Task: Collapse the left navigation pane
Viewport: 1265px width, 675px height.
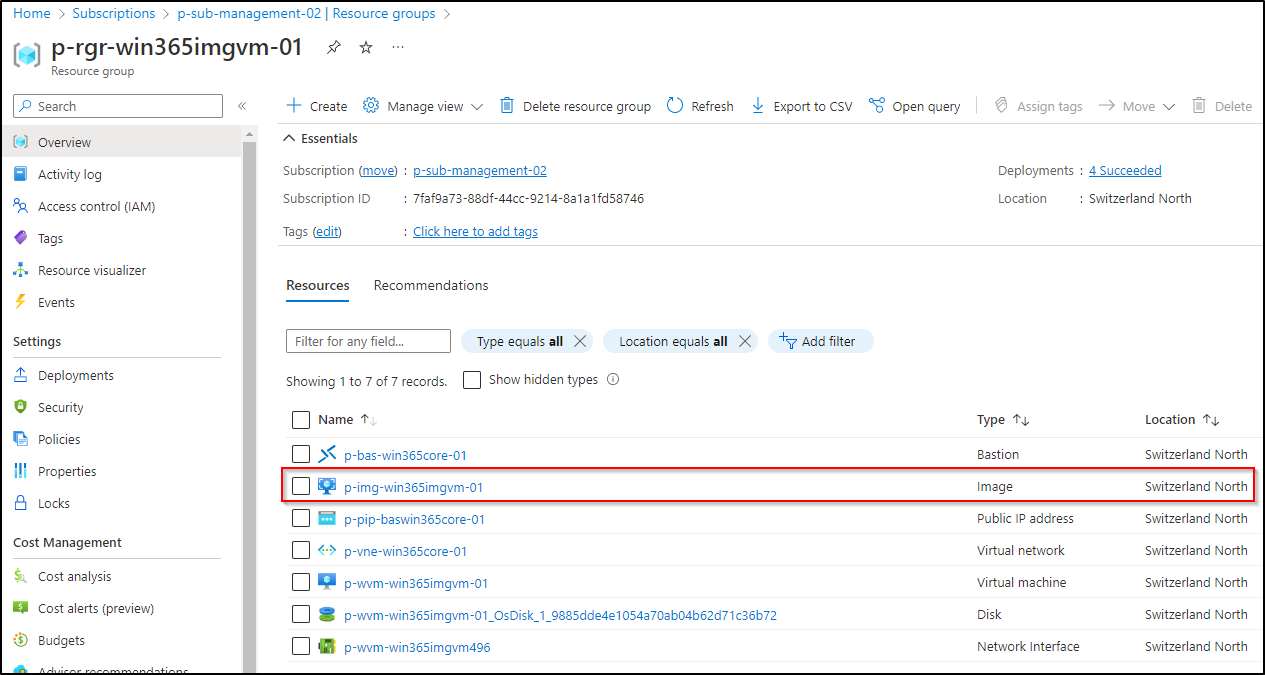Action: (242, 106)
